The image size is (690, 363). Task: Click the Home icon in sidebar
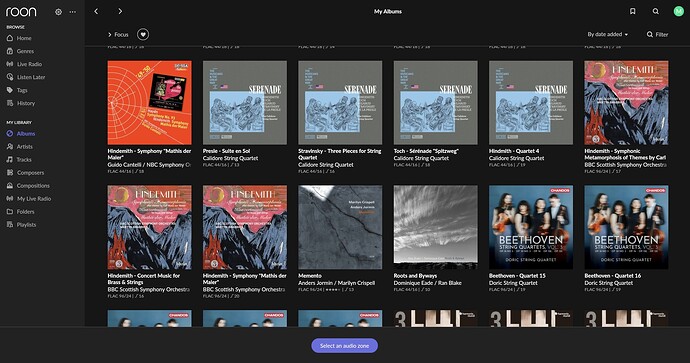[10, 38]
